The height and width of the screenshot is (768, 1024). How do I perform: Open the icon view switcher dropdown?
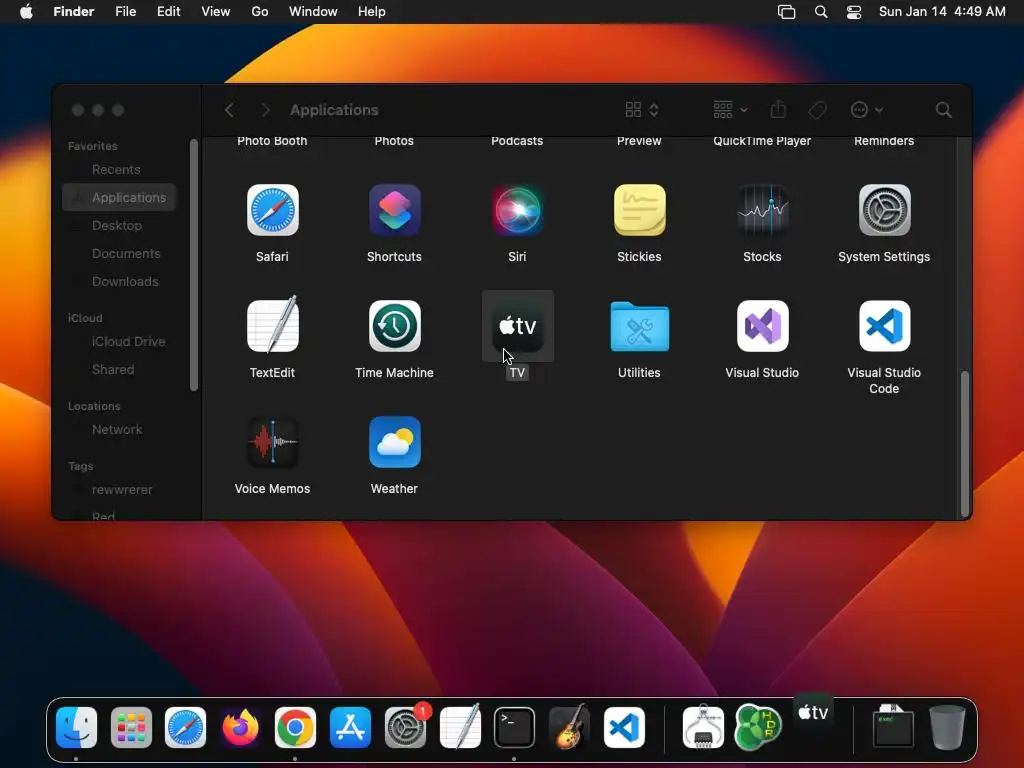tap(642, 110)
